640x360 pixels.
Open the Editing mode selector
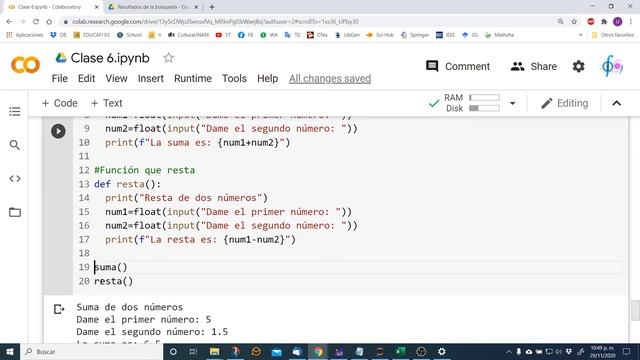coord(564,103)
